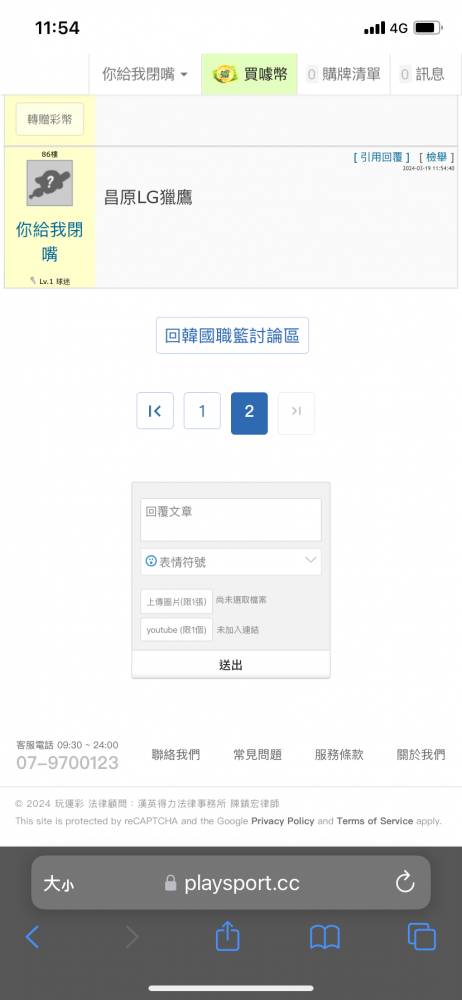462x1000 pixels.
Task: Go back to 回韓國職籃討論區 forum
Action: tap(232, 335)
